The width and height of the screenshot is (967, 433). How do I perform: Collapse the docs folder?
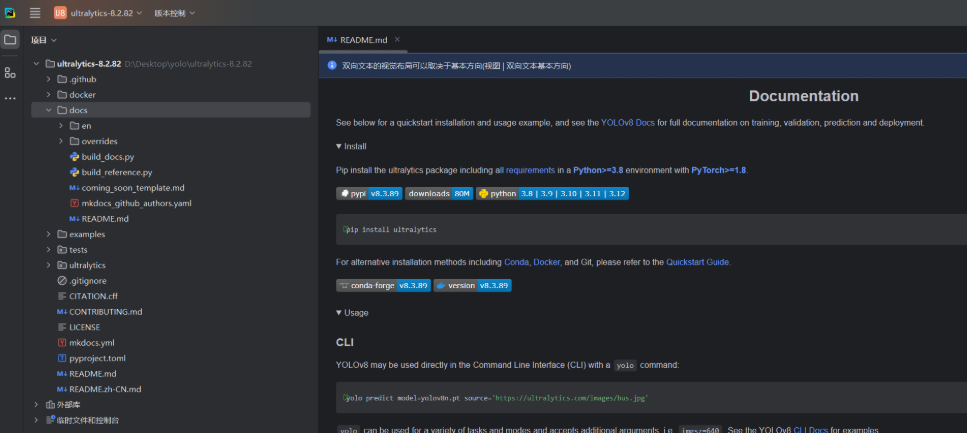tap(48, 110)
